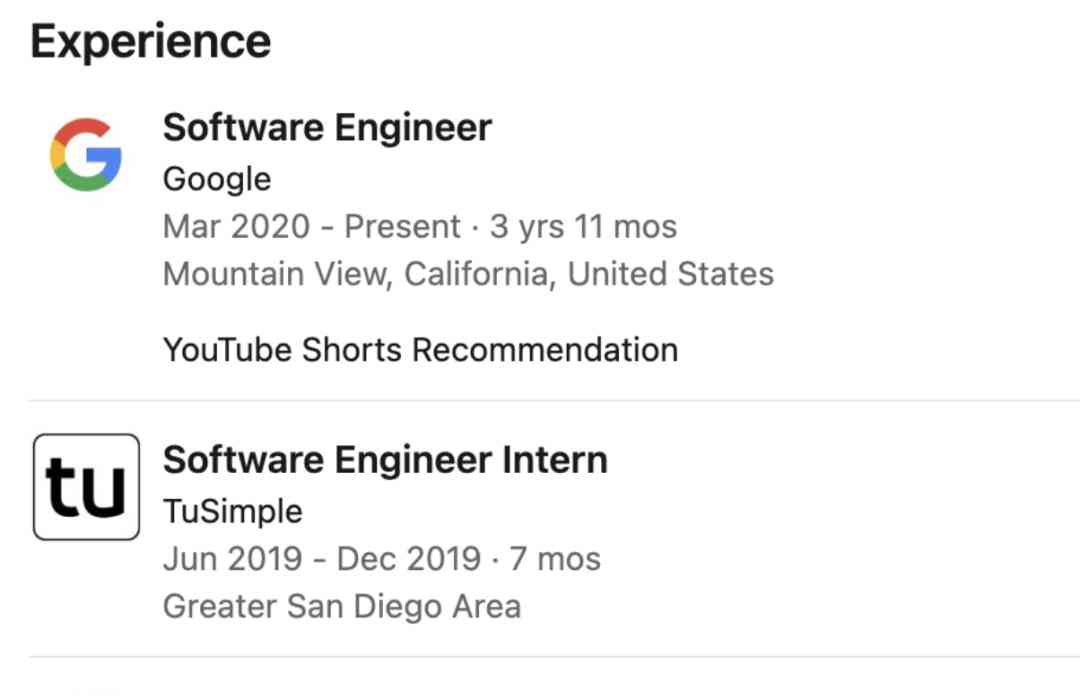Click the Google company logo
Image resolution: width=1080 pixels, height=696 pixels.
[x=86, y=155]
